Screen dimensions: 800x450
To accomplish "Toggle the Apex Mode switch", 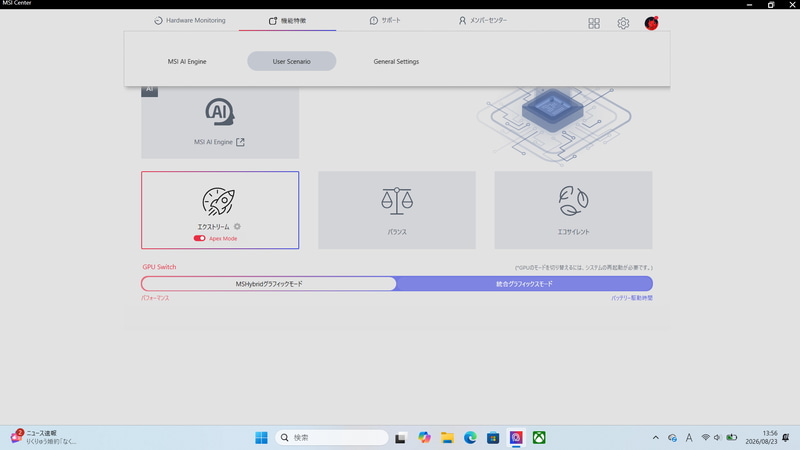I will tap(199, 238).
